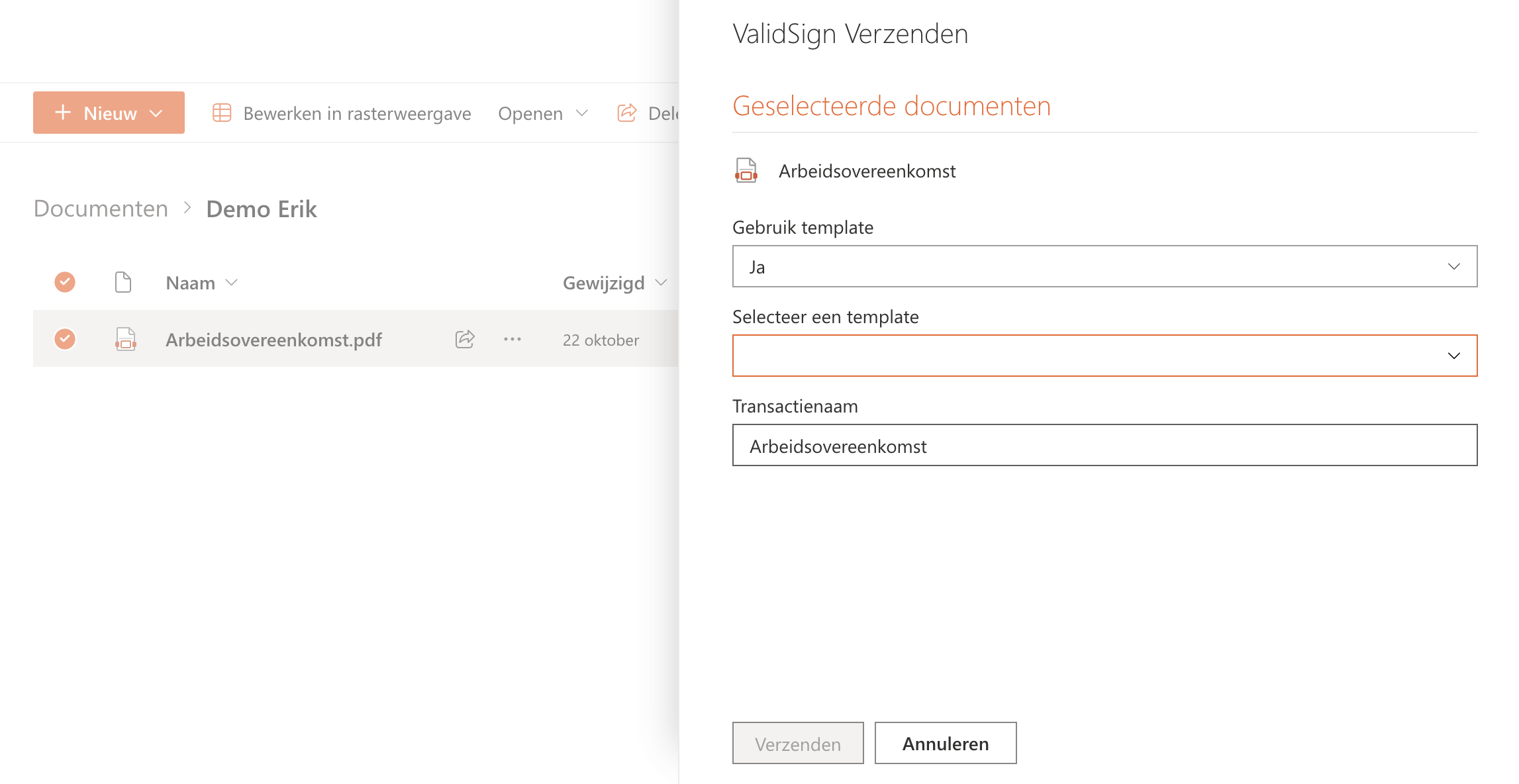This screenshot has width=1519, height=784.
Task: Click the share icon in Arbeidsovereenkomst.pdf row
Action: [465, 339]
